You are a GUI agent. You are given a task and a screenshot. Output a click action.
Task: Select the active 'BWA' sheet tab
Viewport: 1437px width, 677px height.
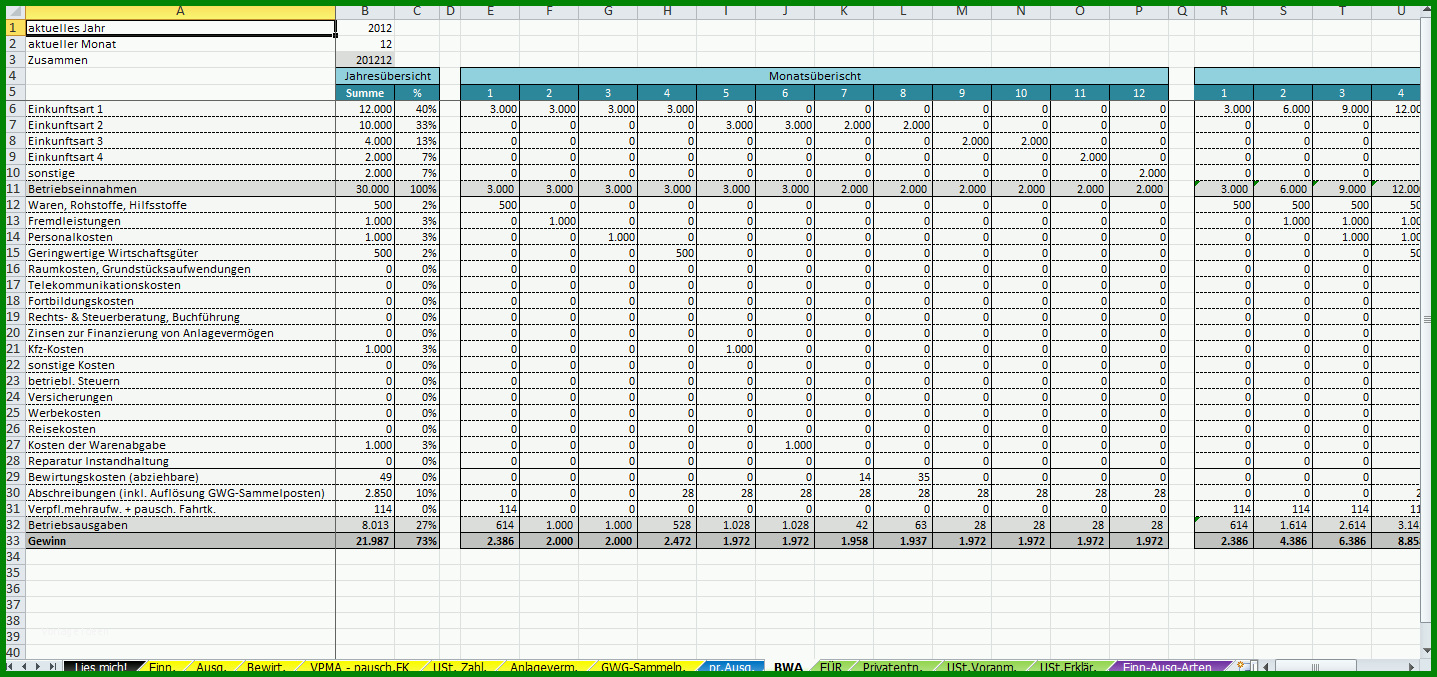[x=788, y=667]
